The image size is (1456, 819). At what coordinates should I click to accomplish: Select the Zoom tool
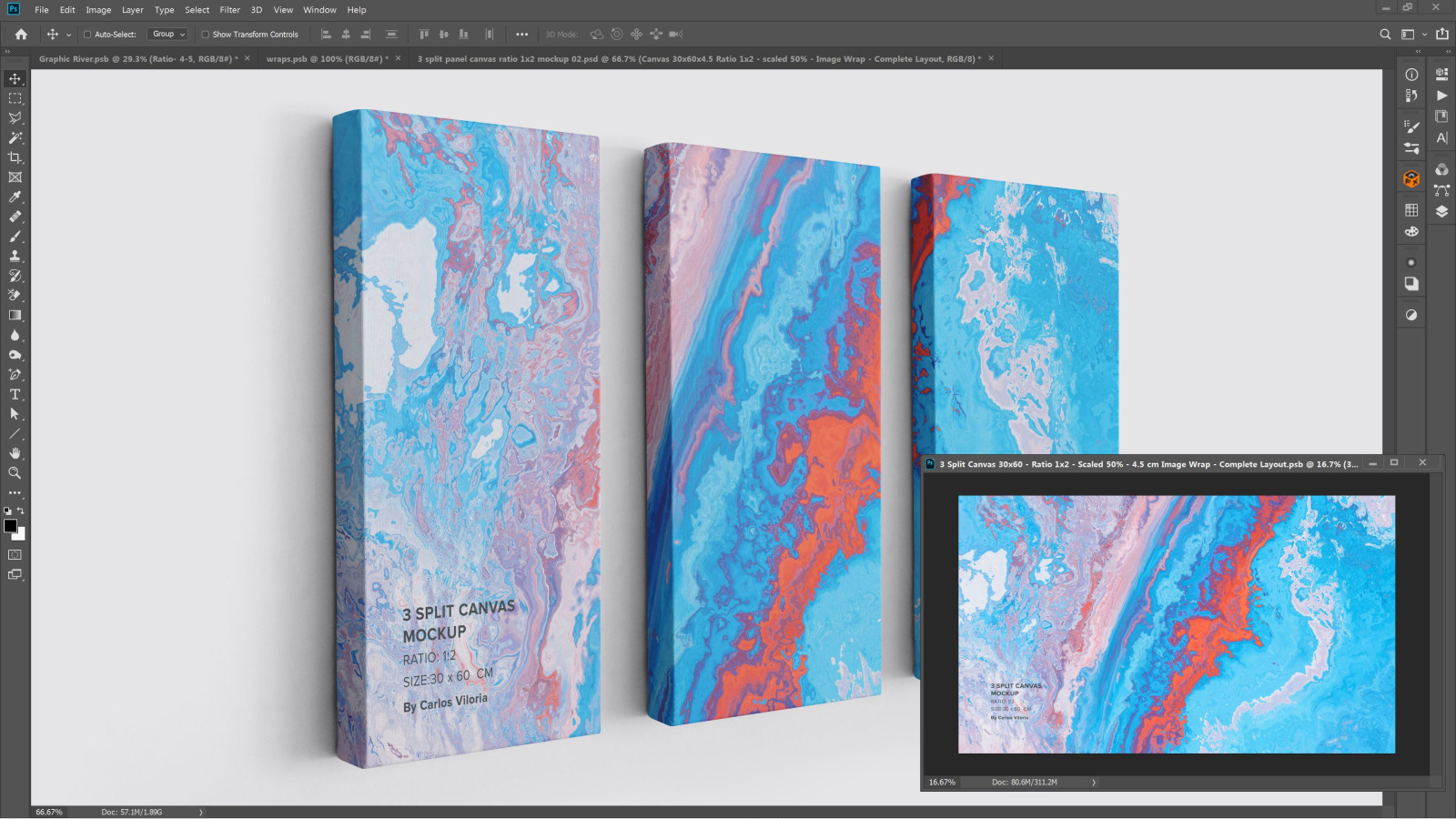[x=15, y=473]
